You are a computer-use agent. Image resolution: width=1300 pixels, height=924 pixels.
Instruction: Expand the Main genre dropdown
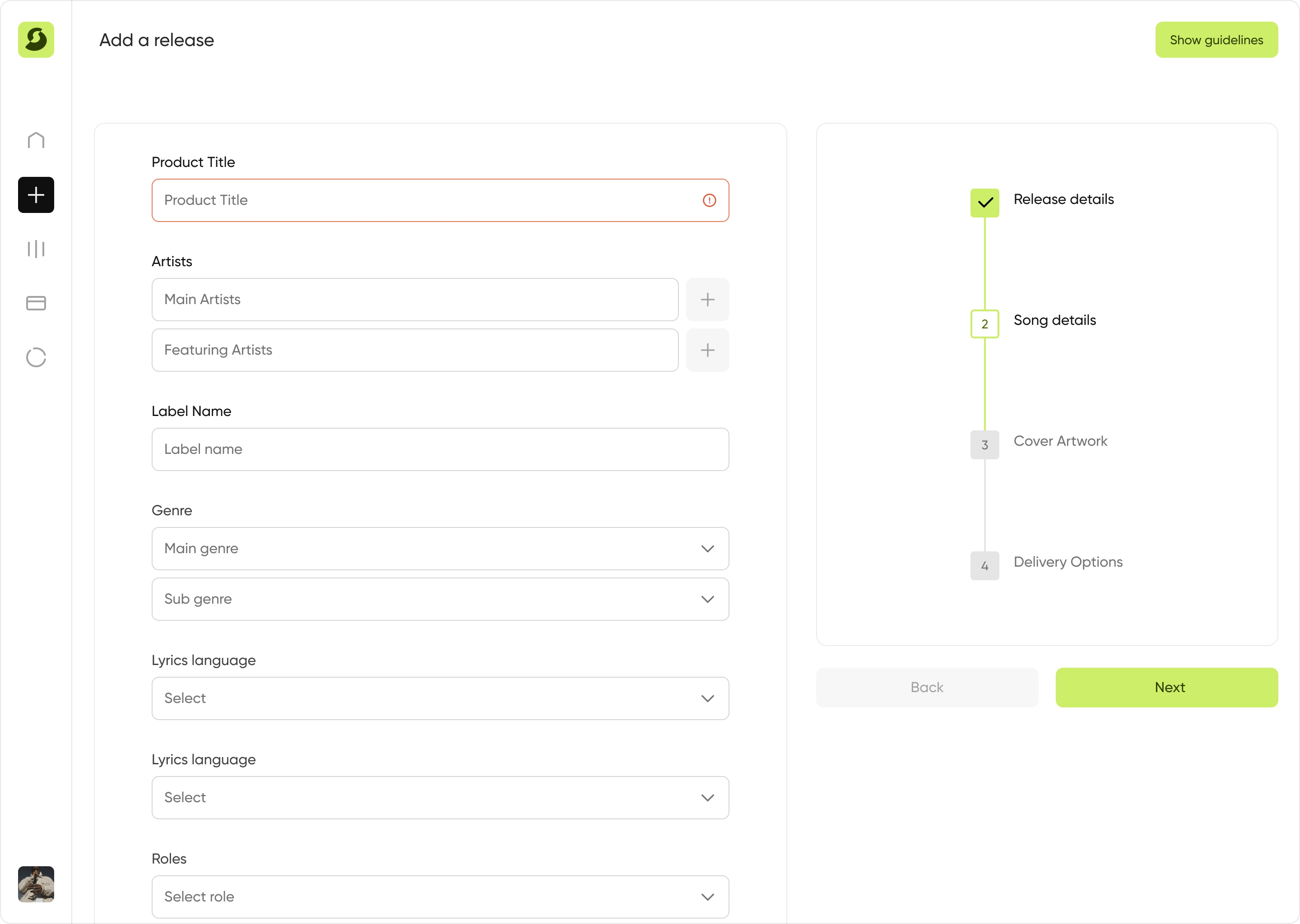click(x=440, y=549)
